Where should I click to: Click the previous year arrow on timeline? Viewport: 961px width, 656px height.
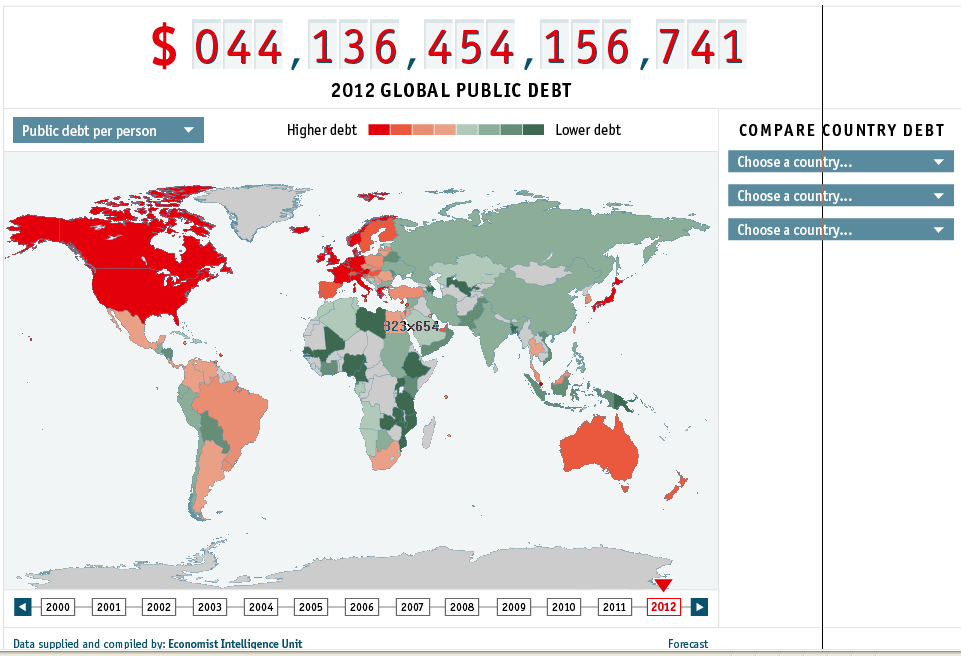(x=23, y=607)
